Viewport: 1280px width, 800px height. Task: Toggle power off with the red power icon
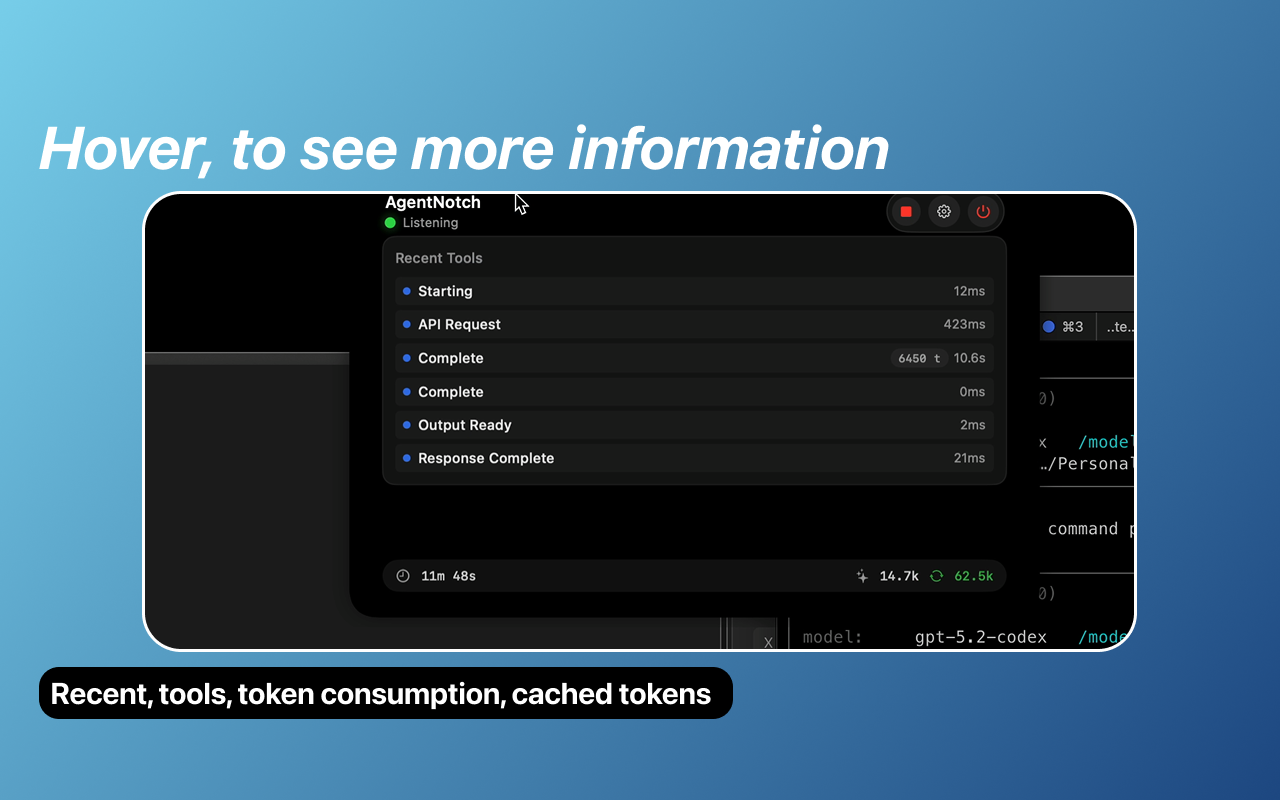pyautogui.click(x=982, y=211)
